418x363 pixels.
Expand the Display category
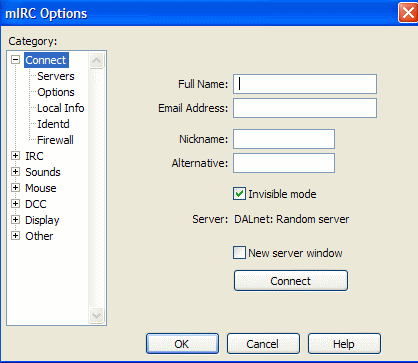point(15,220)
